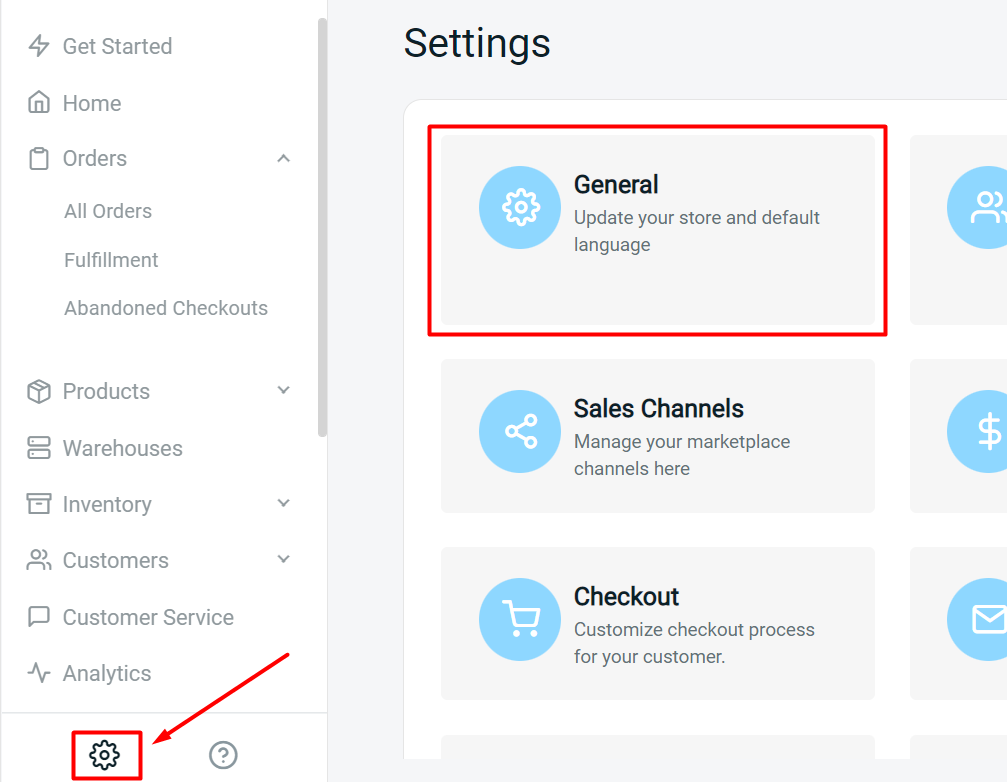The height and width of the screenshot is (782, 1007).
Task: Expand the Inventory submenu chevron
Action: coord(284,504)
